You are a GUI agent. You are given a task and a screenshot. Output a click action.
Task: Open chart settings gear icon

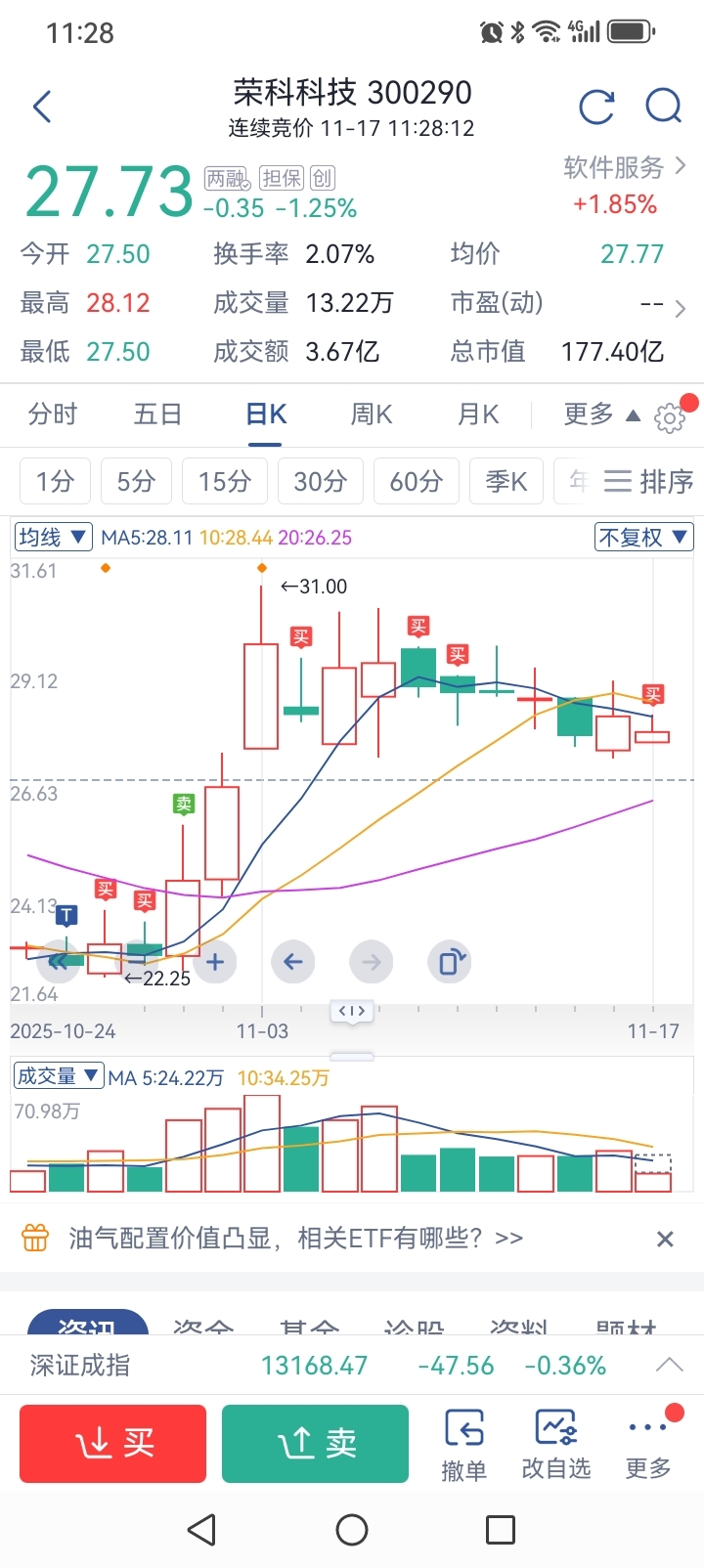pyautogui.click(x=670, y=417)
